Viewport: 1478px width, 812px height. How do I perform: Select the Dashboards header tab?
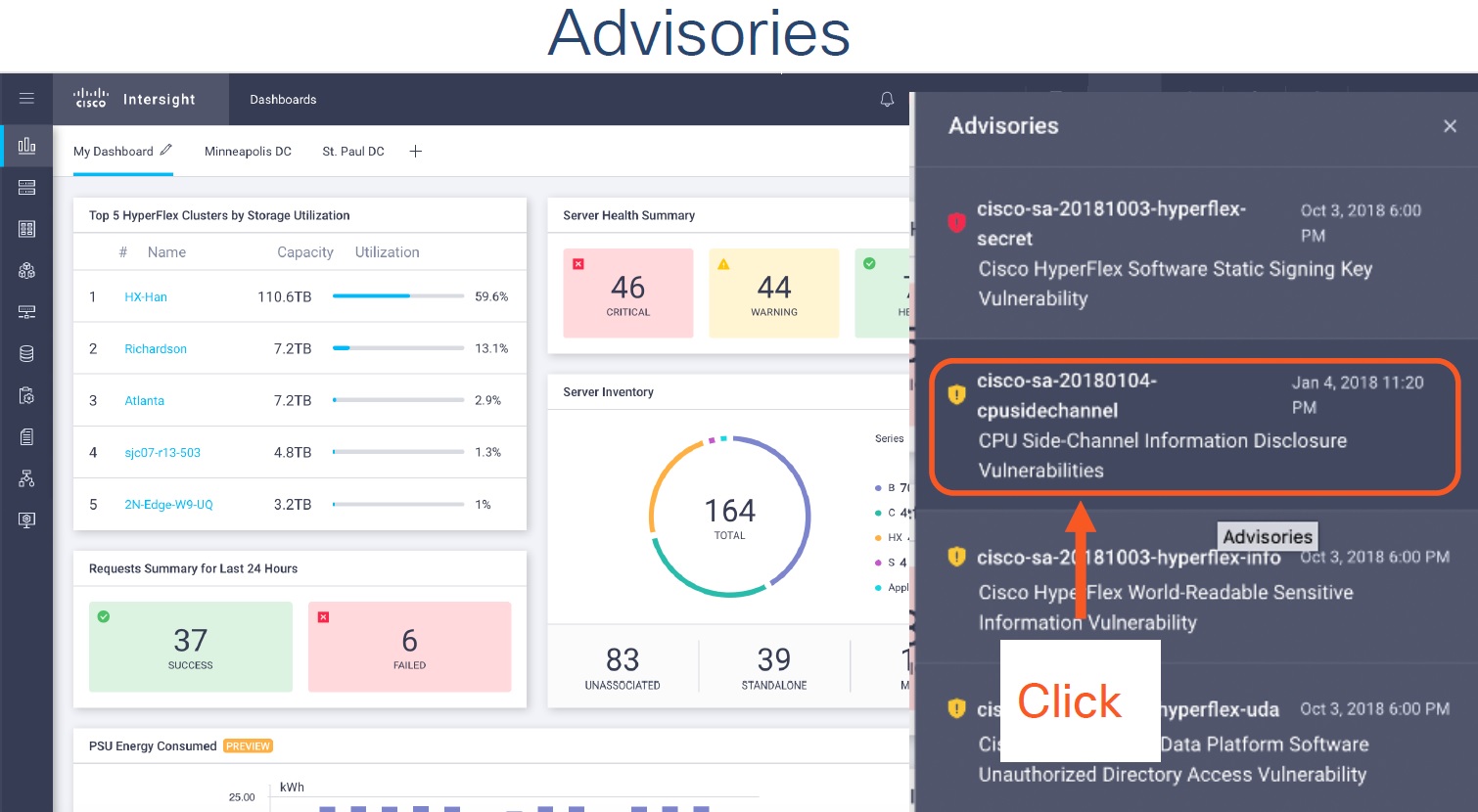pos(283,99)
